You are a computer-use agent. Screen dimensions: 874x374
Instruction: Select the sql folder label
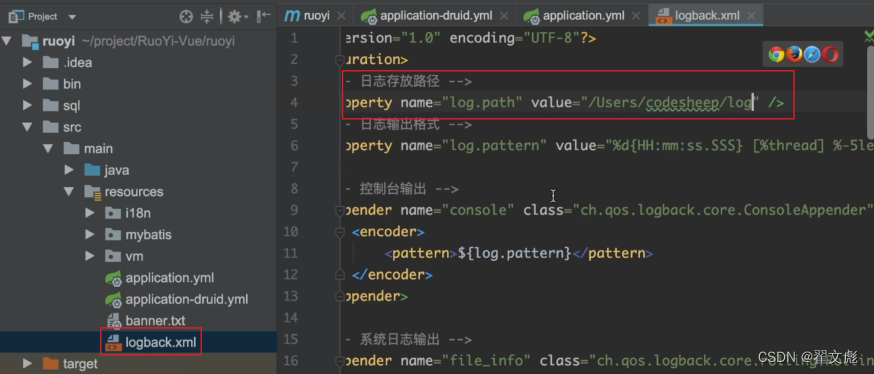(x=71, y=105)
